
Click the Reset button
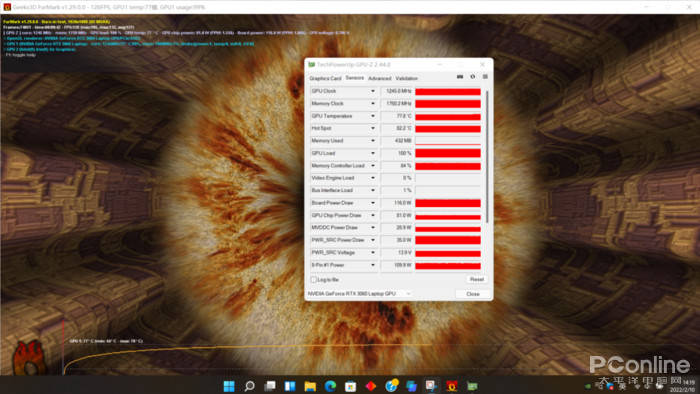(x=476, y=279)
